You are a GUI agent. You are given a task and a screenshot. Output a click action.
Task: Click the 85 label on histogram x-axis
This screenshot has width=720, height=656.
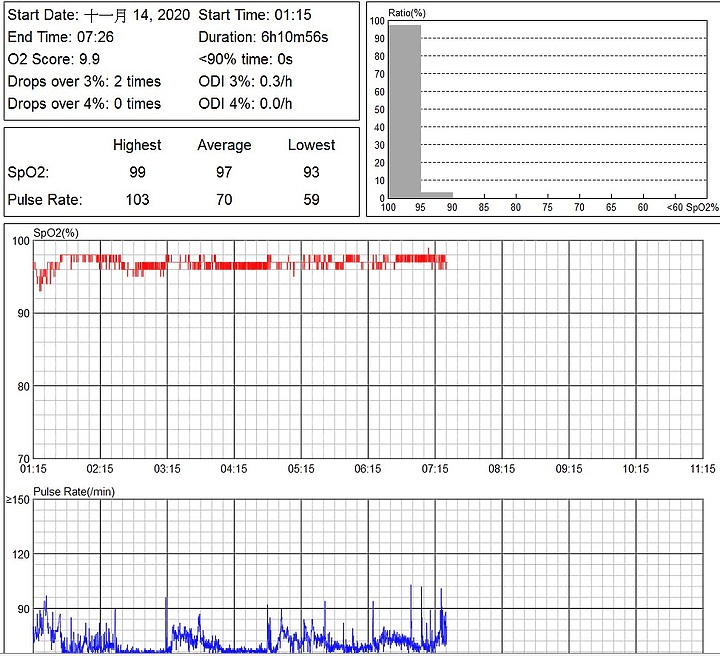[x=484, y=207]
